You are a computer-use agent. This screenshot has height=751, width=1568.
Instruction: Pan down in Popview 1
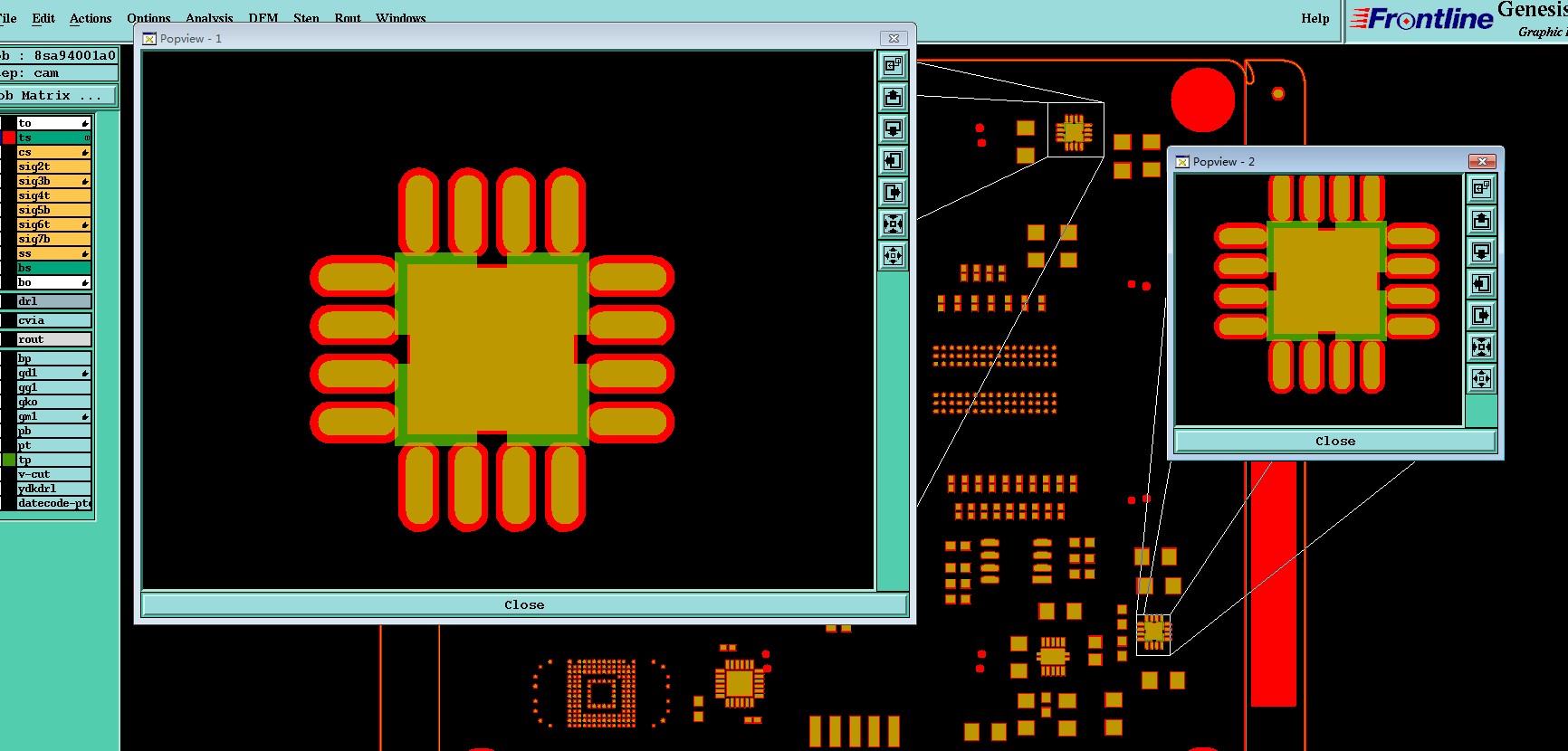(893, 128)
